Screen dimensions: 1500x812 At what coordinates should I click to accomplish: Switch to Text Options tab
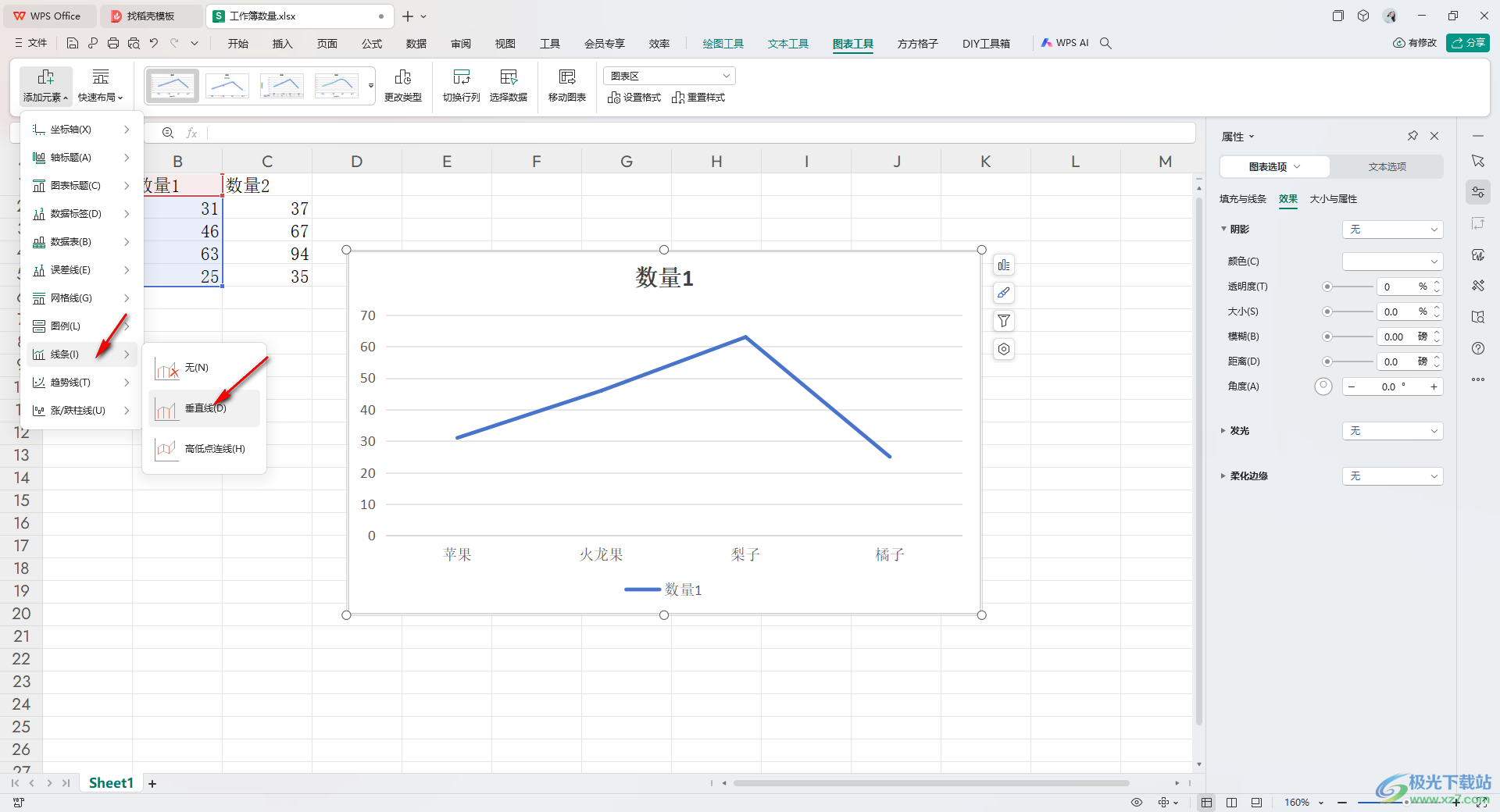[1387, 167]
